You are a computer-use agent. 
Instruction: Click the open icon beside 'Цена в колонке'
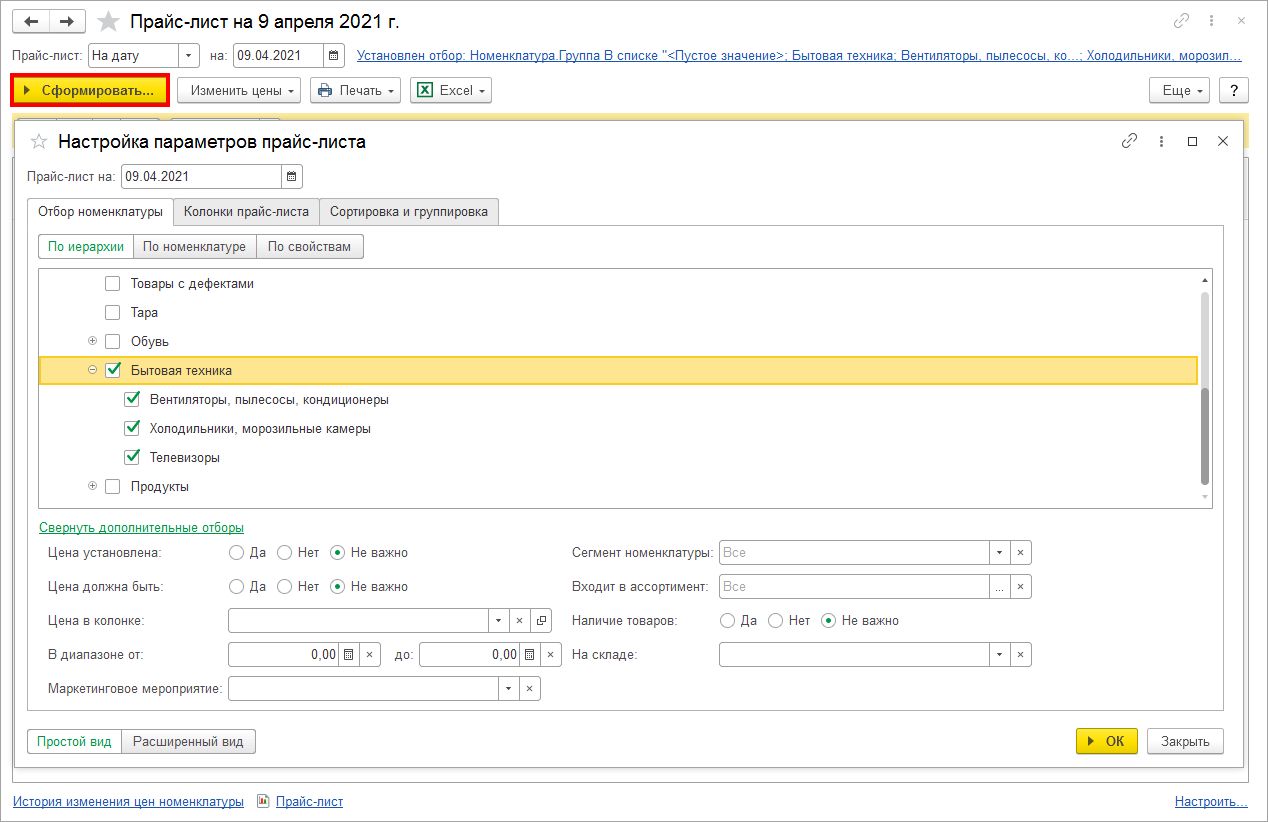point(541,621)
